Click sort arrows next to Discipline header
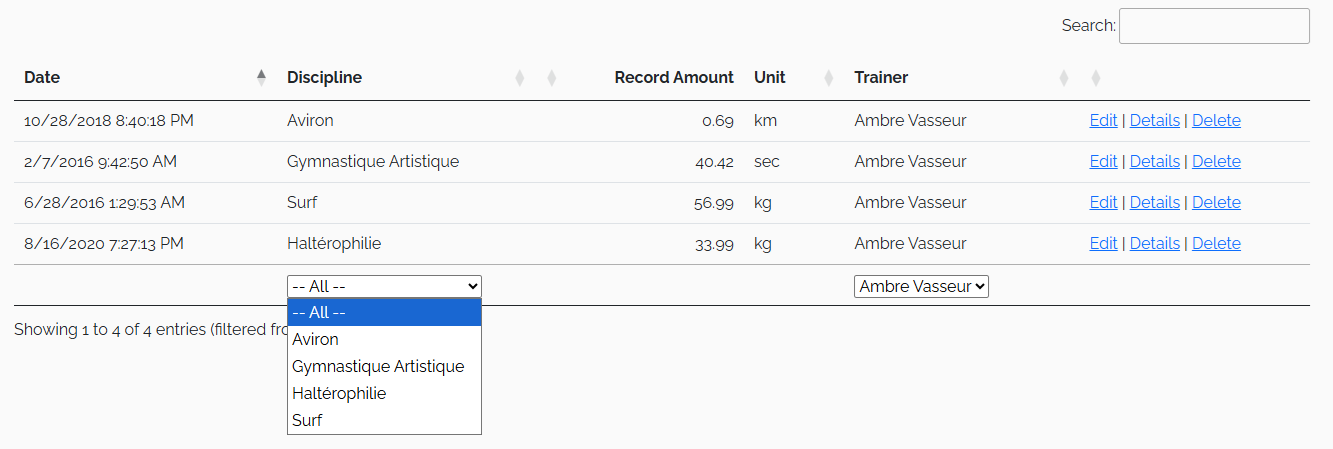 click(520, 78)
